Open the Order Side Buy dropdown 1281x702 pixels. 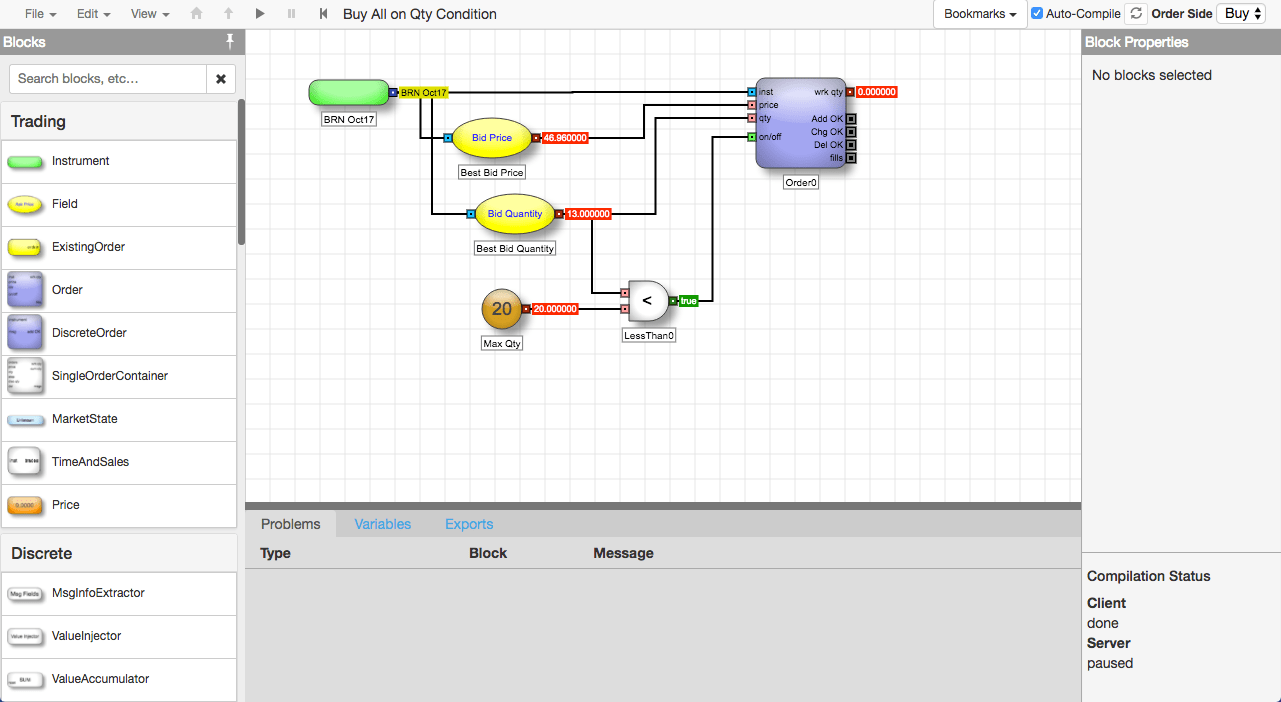click(1243, 14)
